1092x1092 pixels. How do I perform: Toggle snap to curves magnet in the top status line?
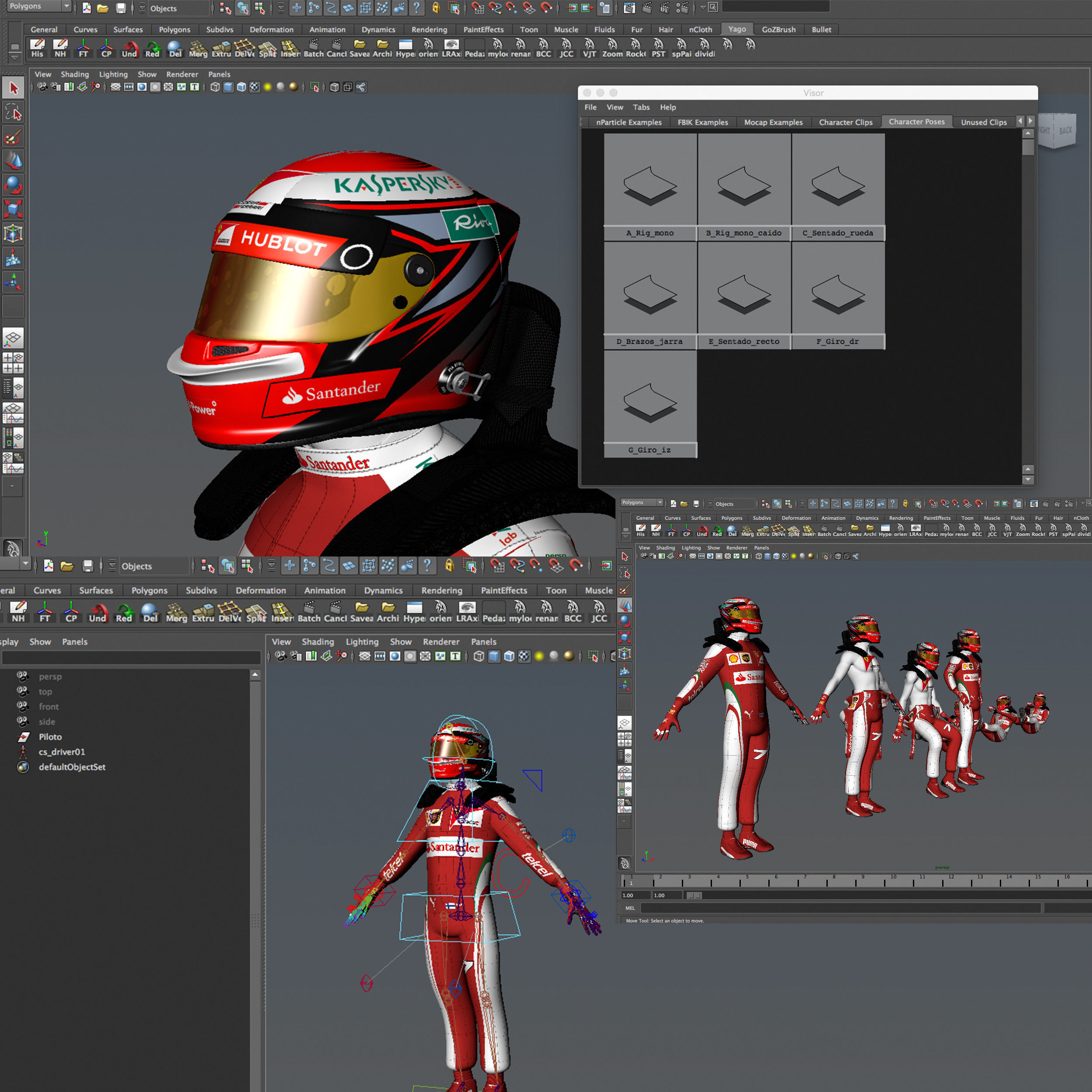click(494, 8)
